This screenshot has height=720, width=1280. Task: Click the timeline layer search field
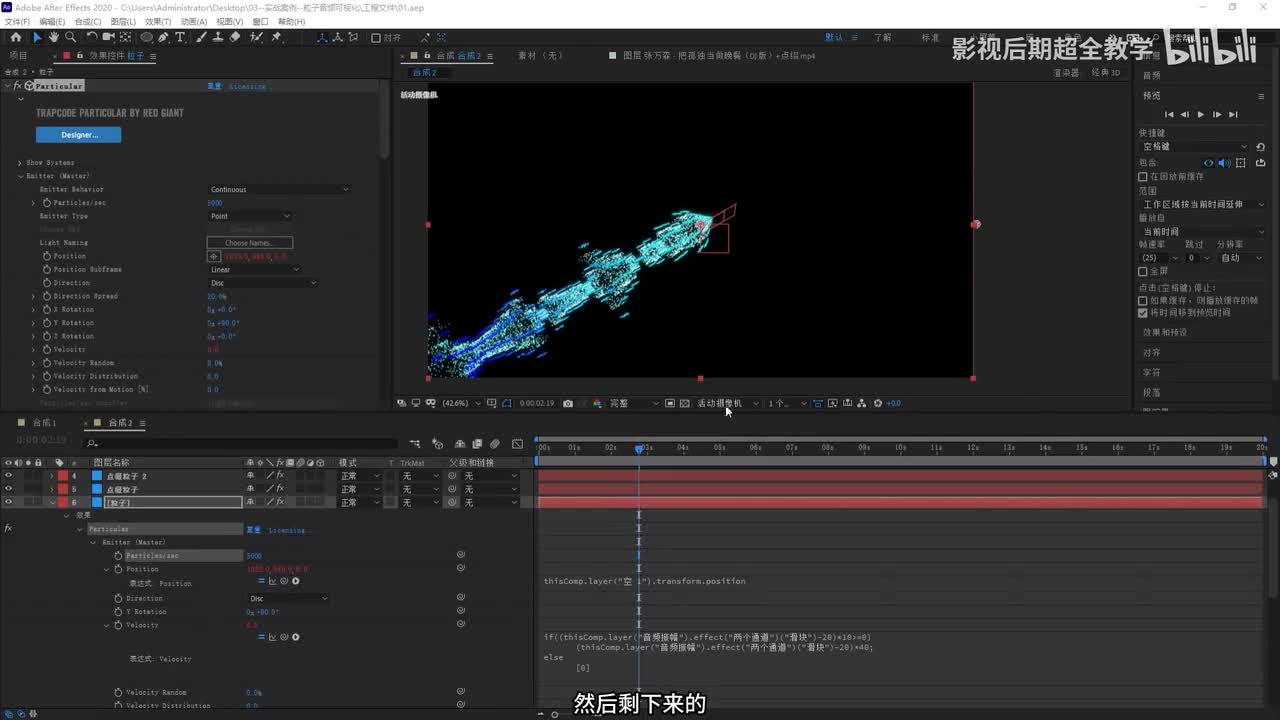(x=240, y=443)
